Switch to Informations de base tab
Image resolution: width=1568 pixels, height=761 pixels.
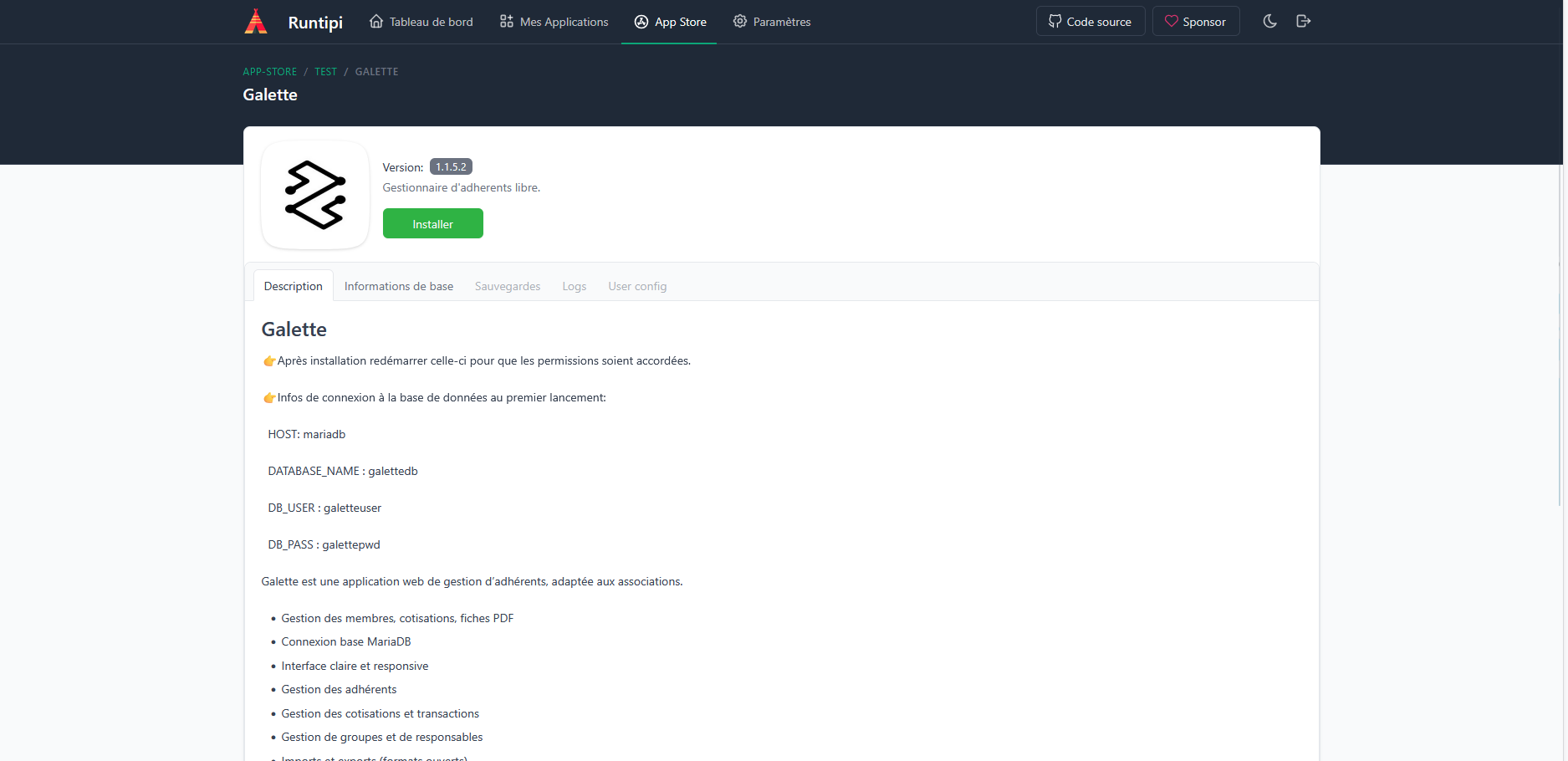click(399, 286)
